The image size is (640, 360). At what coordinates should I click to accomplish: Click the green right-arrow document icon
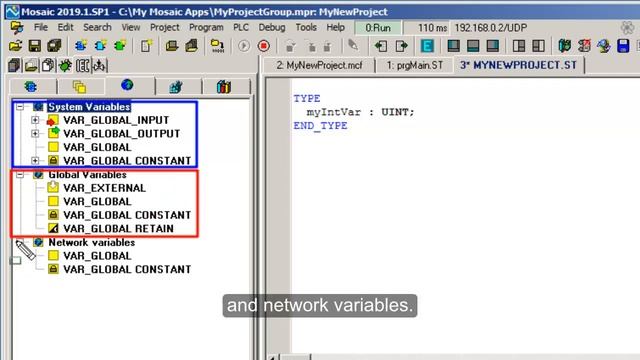coord(401,46)
